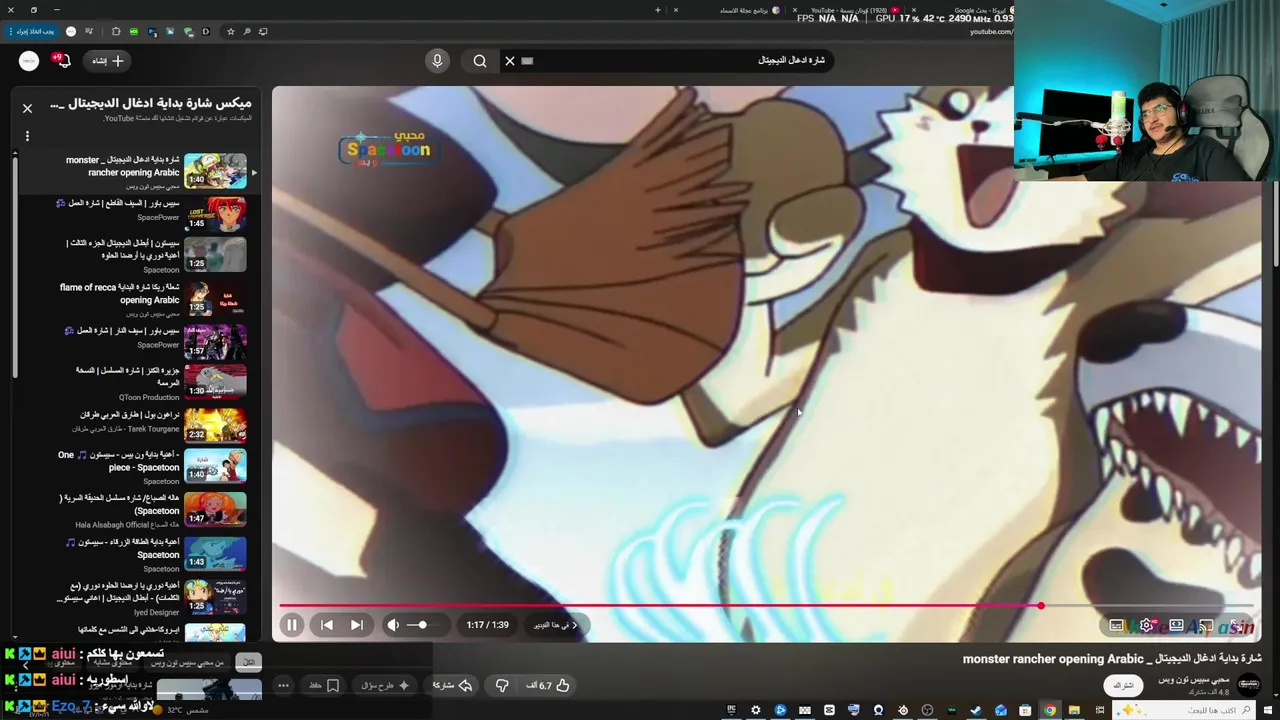Image resolution: width=1280 pixels, height=720 pixels.
Task: Close the mix playlist panel
Action: click(27, 107)
